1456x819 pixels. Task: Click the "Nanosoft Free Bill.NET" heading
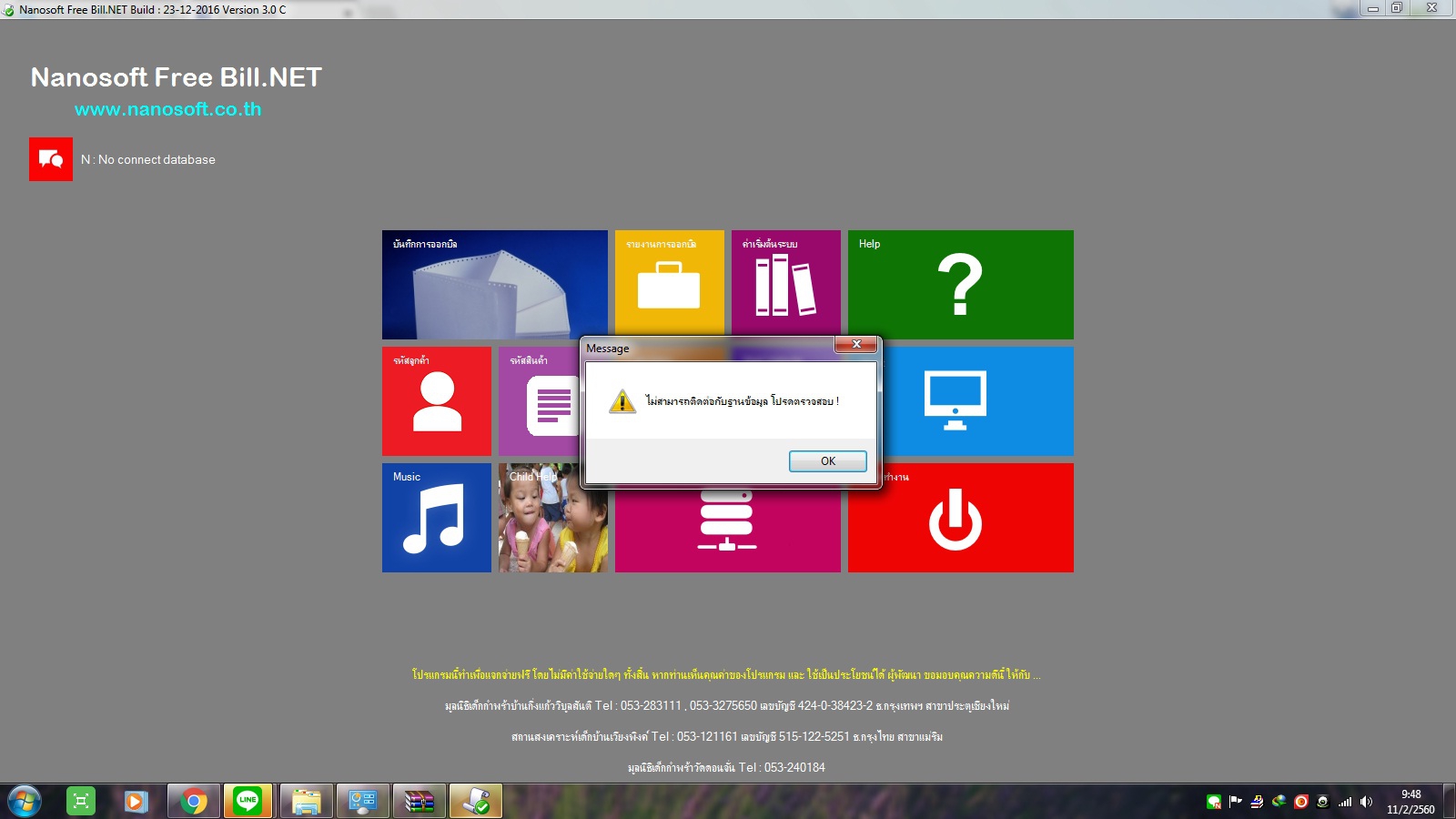pyautogui.click(x=177, y=77)
